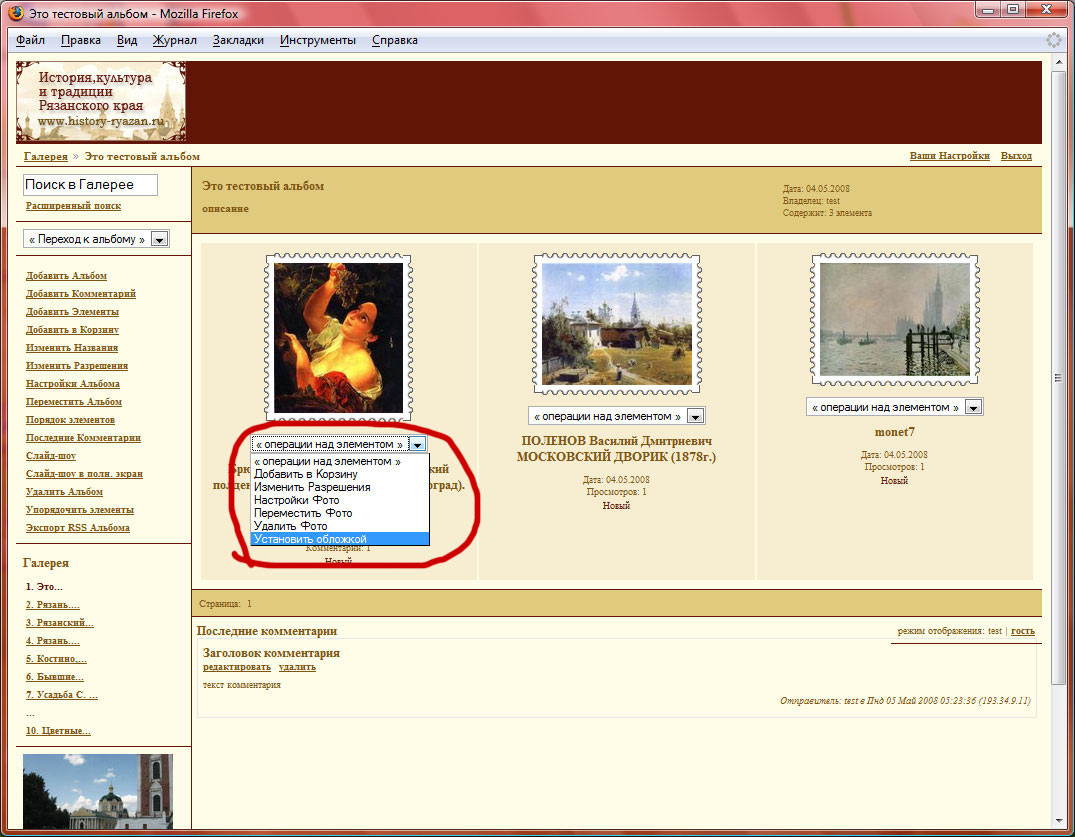Image resolution: width=1075 pixels, height=837 pixels.
Task: Click Упорядочить элементы link
Action: point(80,509)
